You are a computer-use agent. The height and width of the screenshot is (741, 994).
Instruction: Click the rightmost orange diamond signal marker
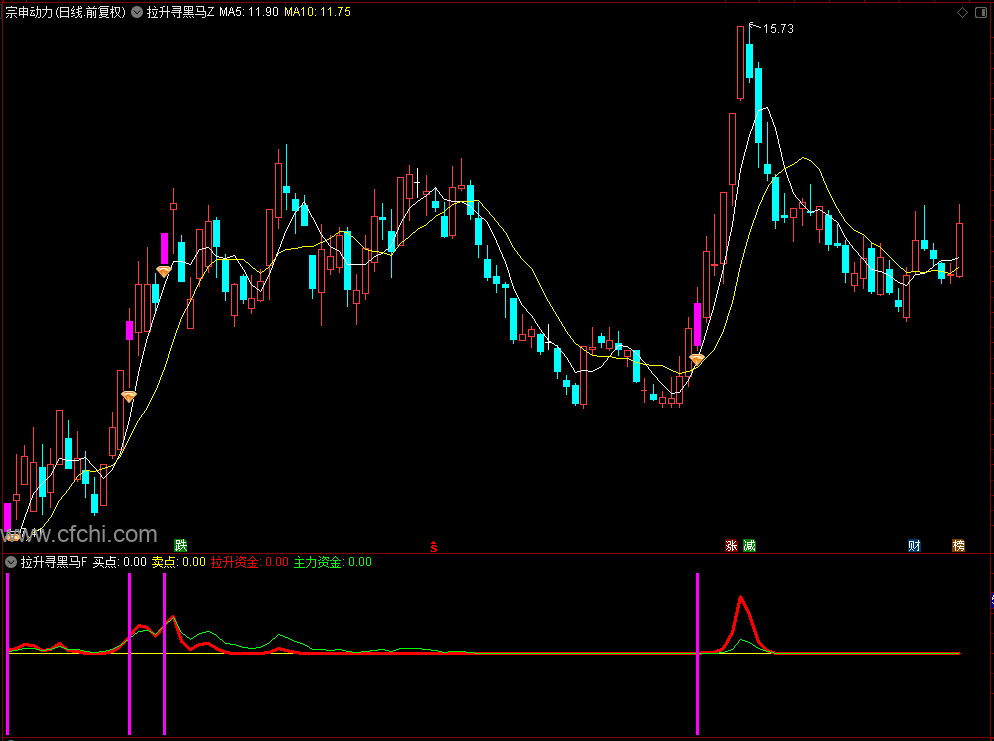pos(697,360)
